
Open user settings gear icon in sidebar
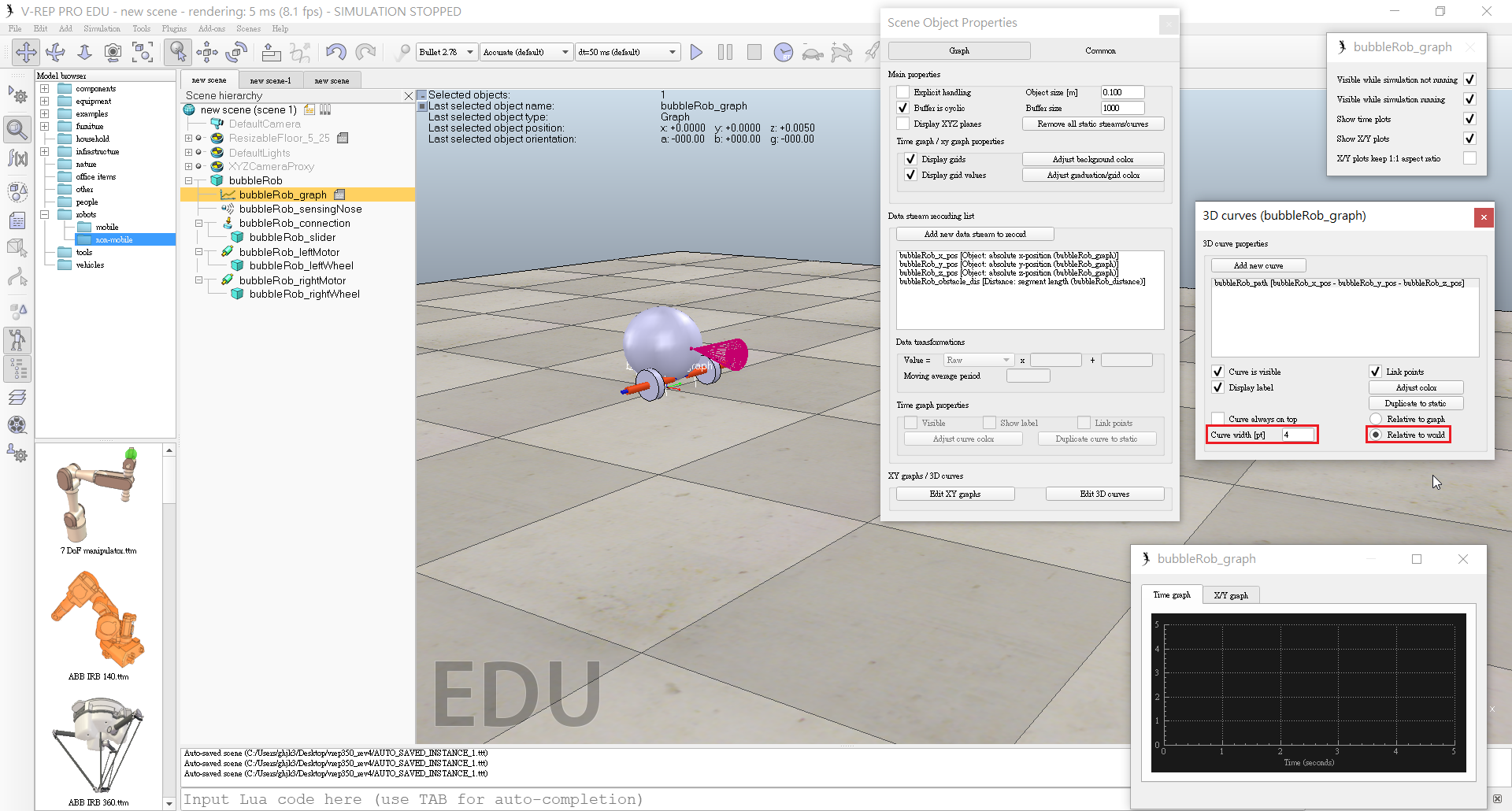(x=17, y=454)
